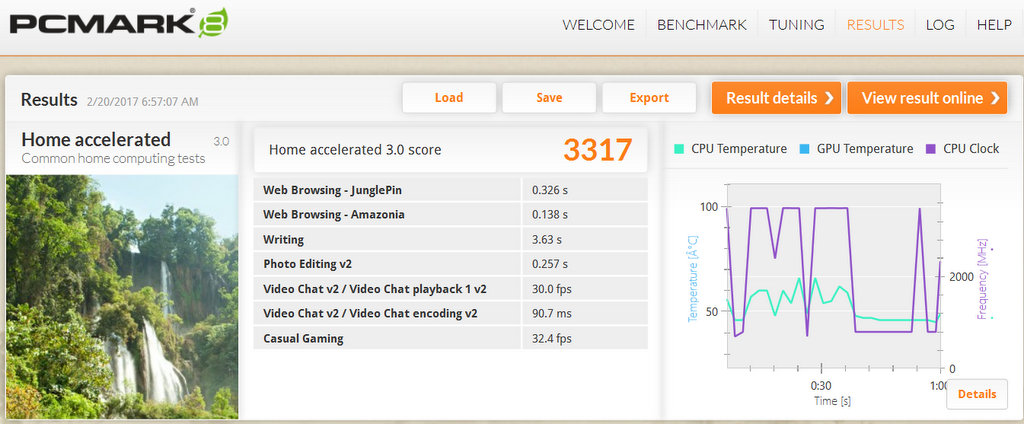
Task: Click the 0.138 s value
Action: 550,214
